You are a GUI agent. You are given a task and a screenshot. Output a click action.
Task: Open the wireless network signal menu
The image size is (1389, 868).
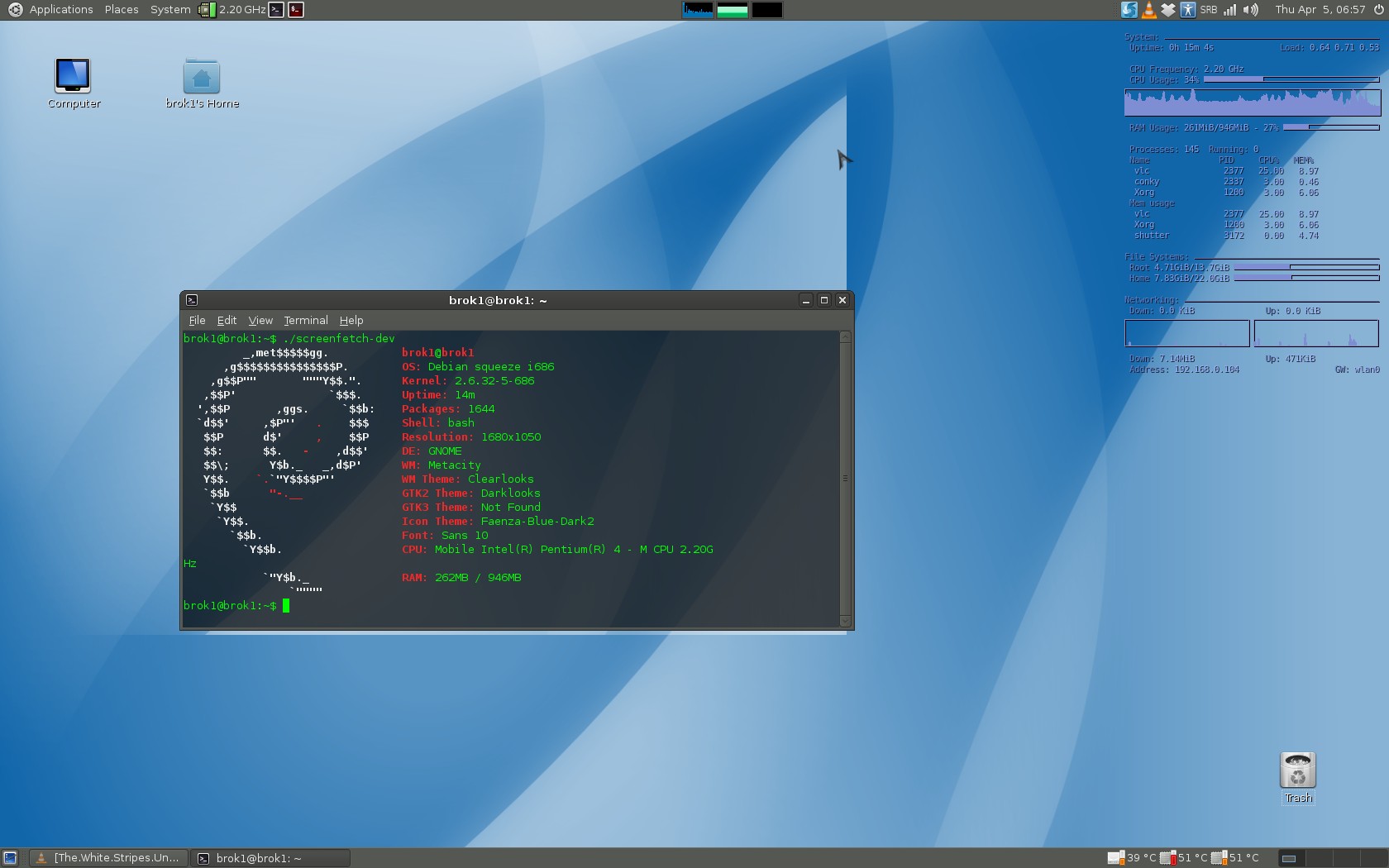1230,10
